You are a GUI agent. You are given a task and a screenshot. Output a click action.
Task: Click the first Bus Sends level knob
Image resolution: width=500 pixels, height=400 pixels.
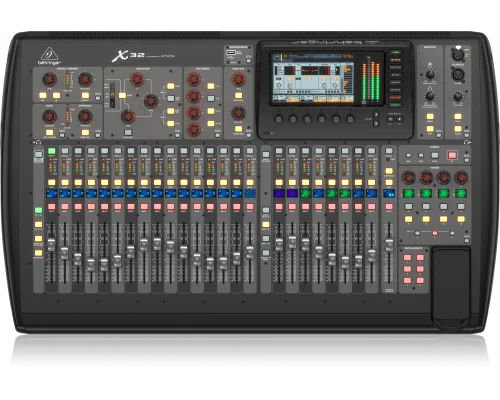click(194, 80)
